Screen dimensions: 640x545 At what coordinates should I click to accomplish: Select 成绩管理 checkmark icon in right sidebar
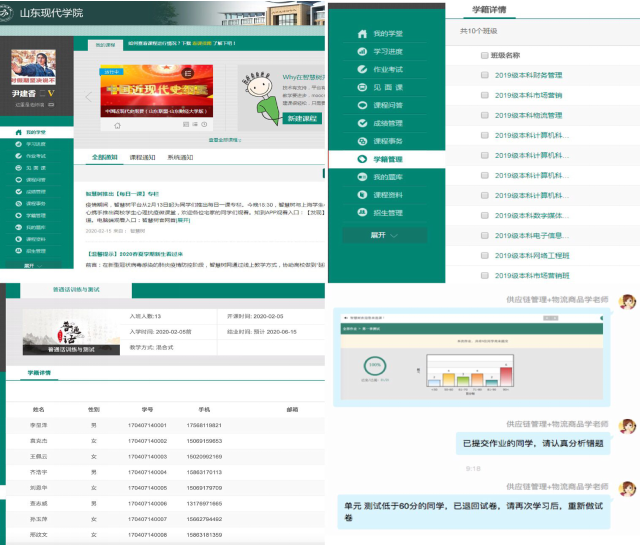tap(362, 123)
